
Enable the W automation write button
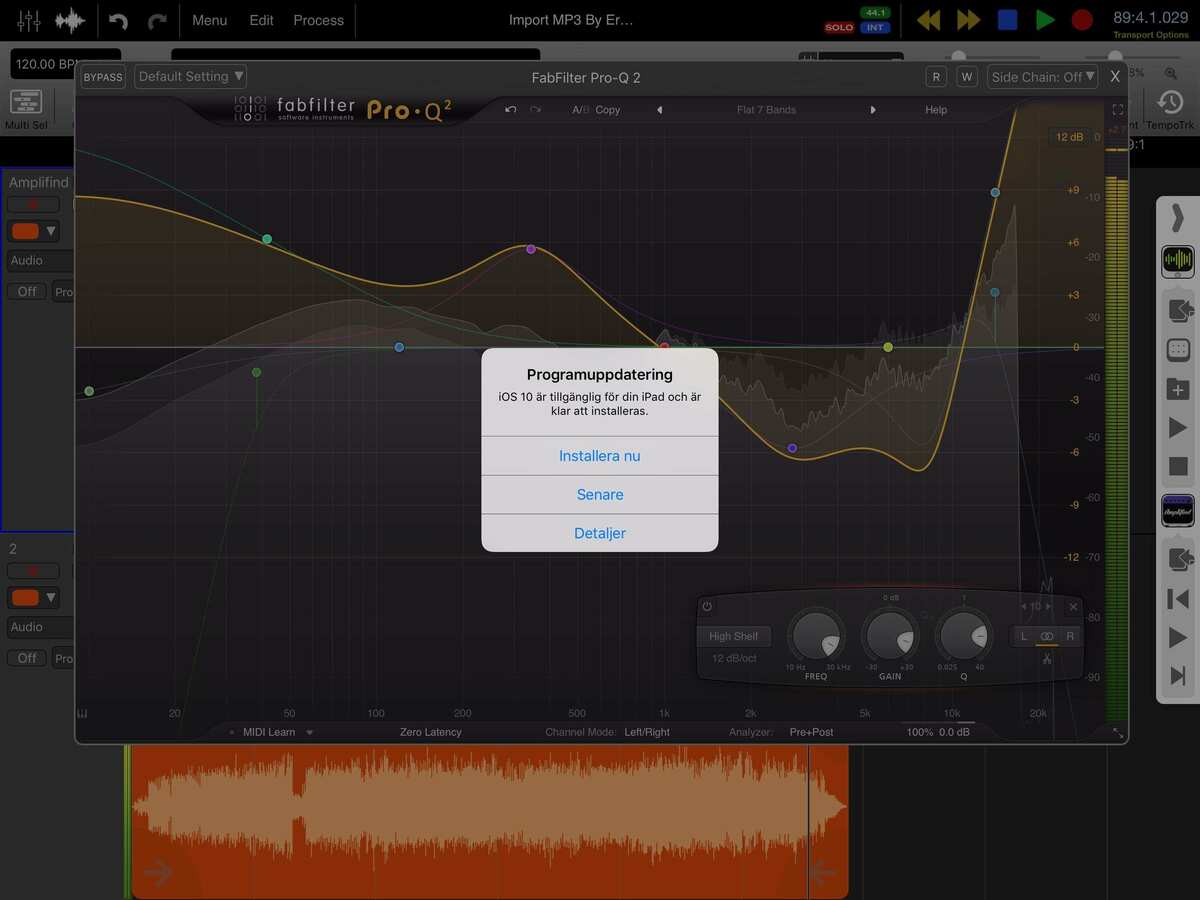966,77
